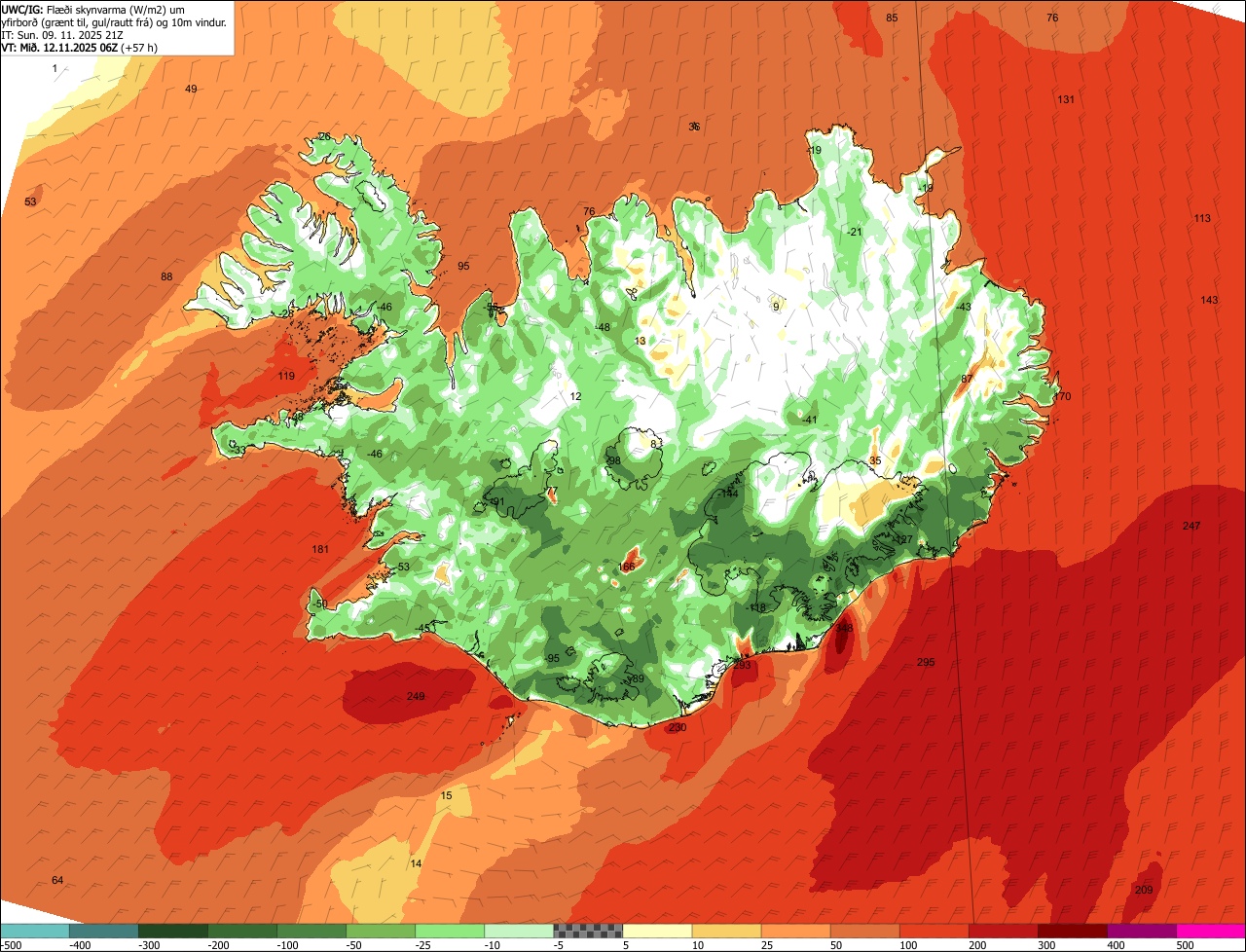This screenshot has width=1246, height=952.
Task: Click the value '85' along the top edge
Action: [x=892, y=18]
